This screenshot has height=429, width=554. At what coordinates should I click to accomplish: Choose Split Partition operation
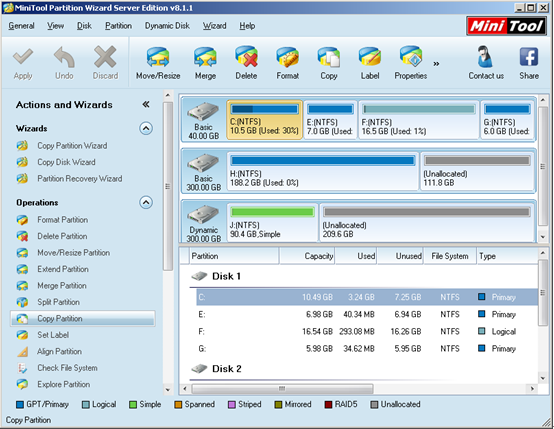pyautogui.click(x=58, y=302)
